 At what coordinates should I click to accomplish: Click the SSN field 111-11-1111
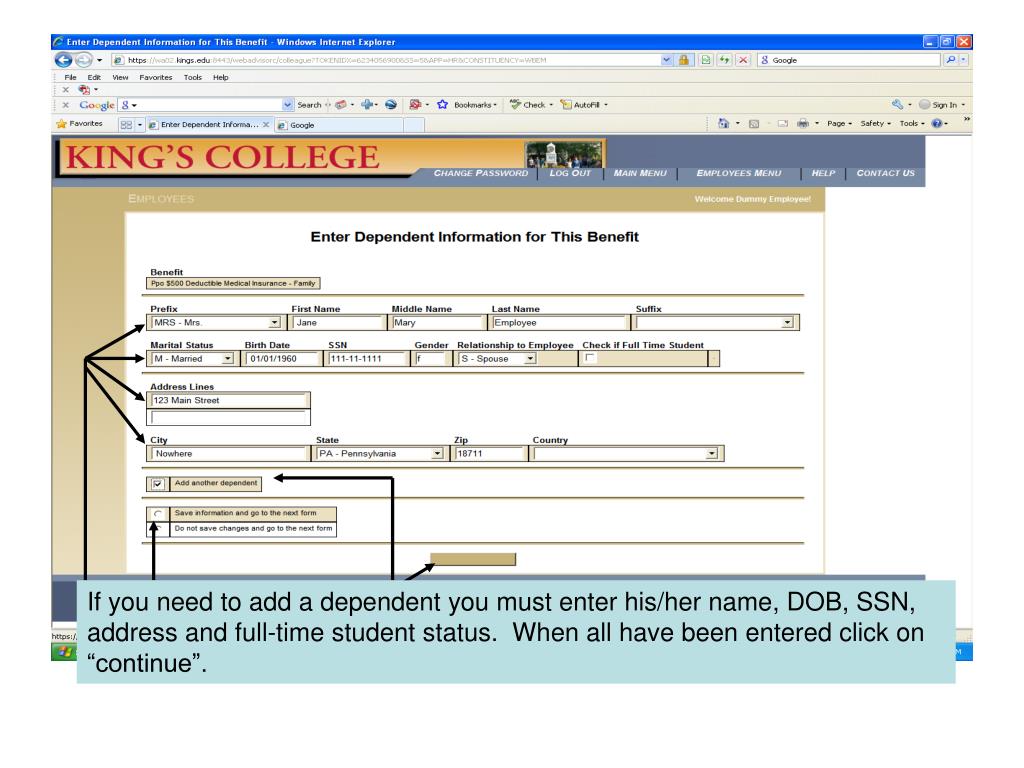click(x=366, y=359)
